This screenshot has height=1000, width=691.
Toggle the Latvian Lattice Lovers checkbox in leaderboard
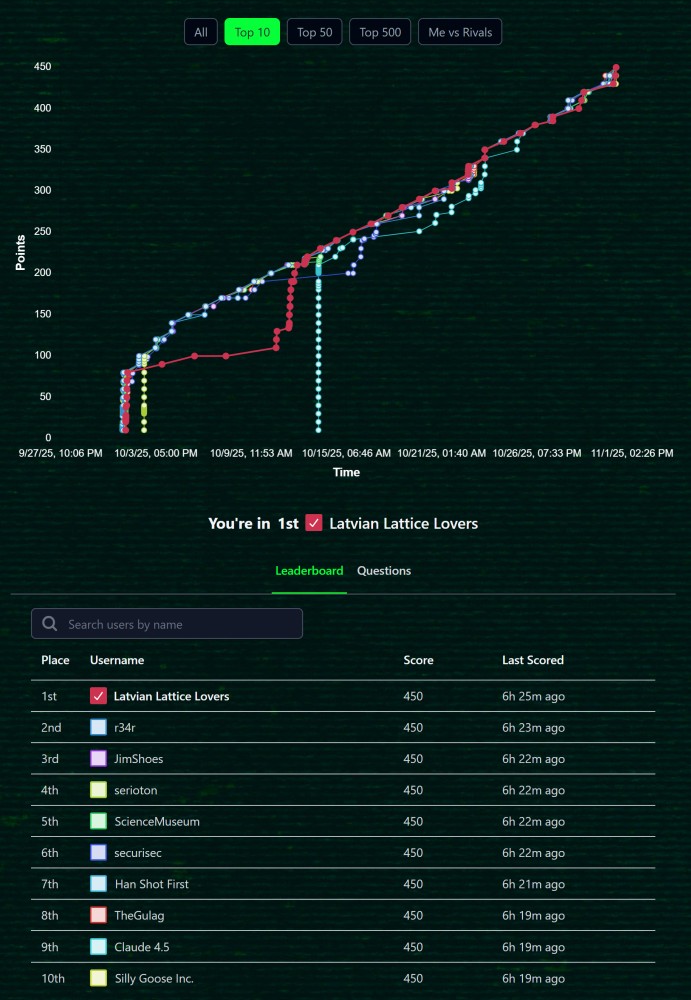98,696
